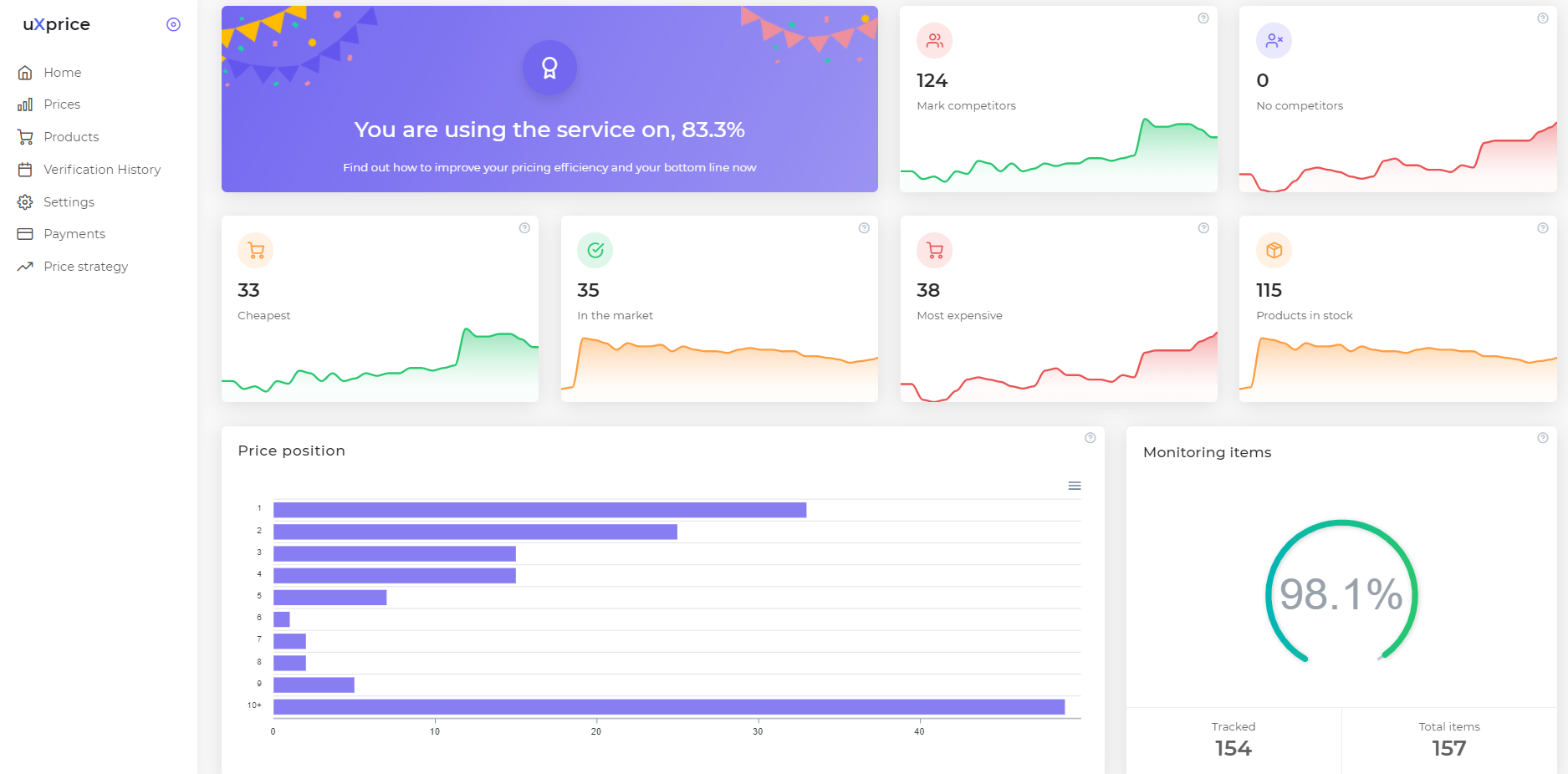Image resolution: width=1568 pixels, height=774 pixels.
Task: Click the 10+ position bar in chart
Action: [669, 707]
